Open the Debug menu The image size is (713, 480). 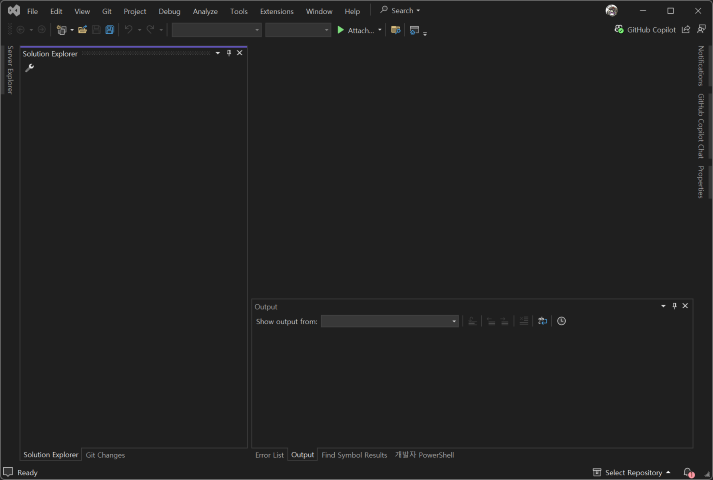(x=169, y=11)
